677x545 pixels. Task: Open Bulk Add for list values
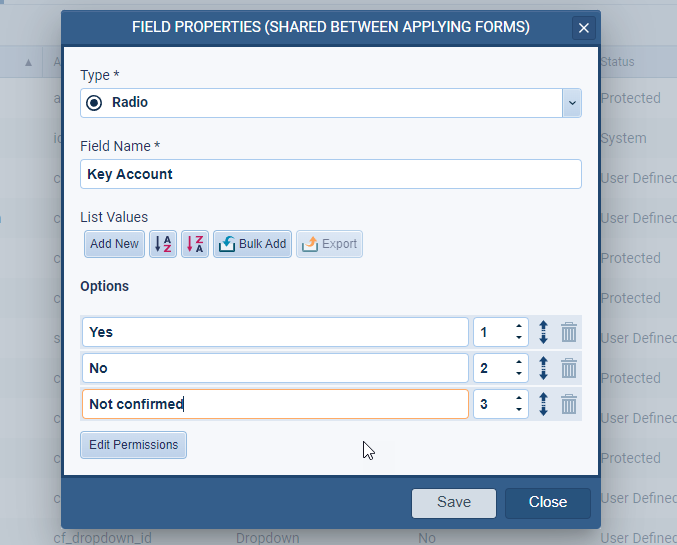tap(252, 244)
